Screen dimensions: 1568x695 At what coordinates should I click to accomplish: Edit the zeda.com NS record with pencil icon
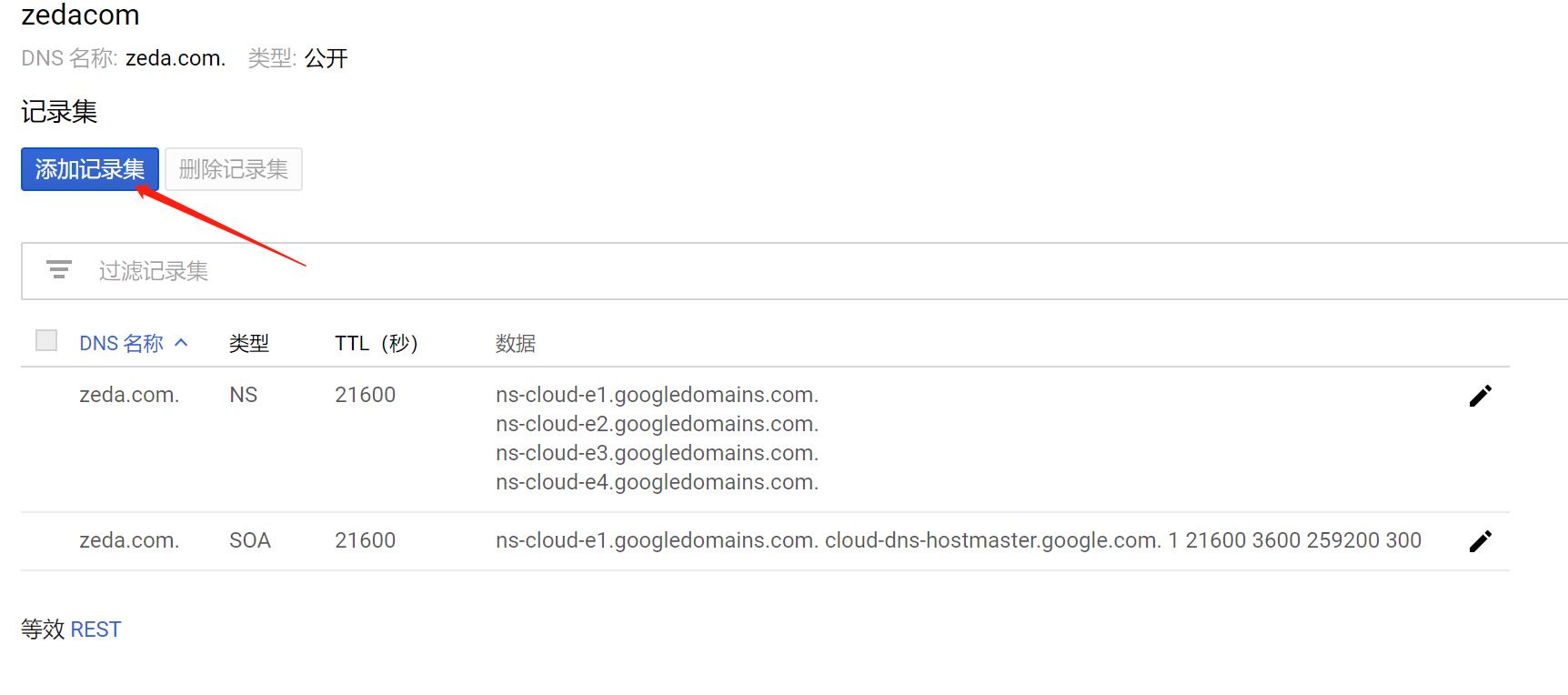[1480, 396]
